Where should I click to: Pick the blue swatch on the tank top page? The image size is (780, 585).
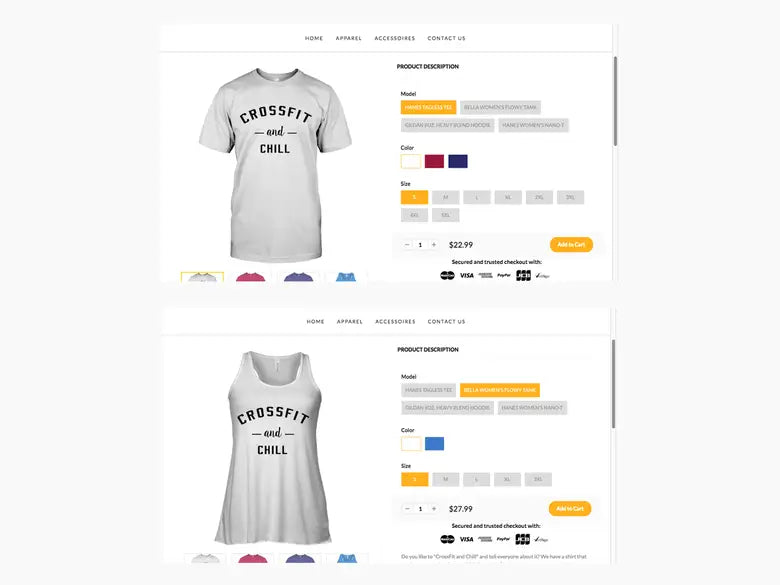point(434,444)
